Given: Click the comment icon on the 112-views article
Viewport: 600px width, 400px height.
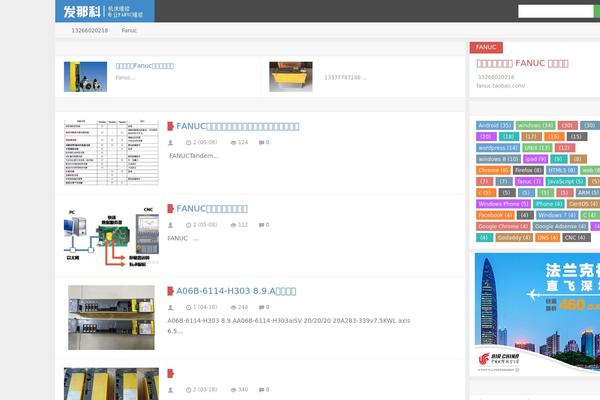Looking at the screenshot, I should click(261, 225).
